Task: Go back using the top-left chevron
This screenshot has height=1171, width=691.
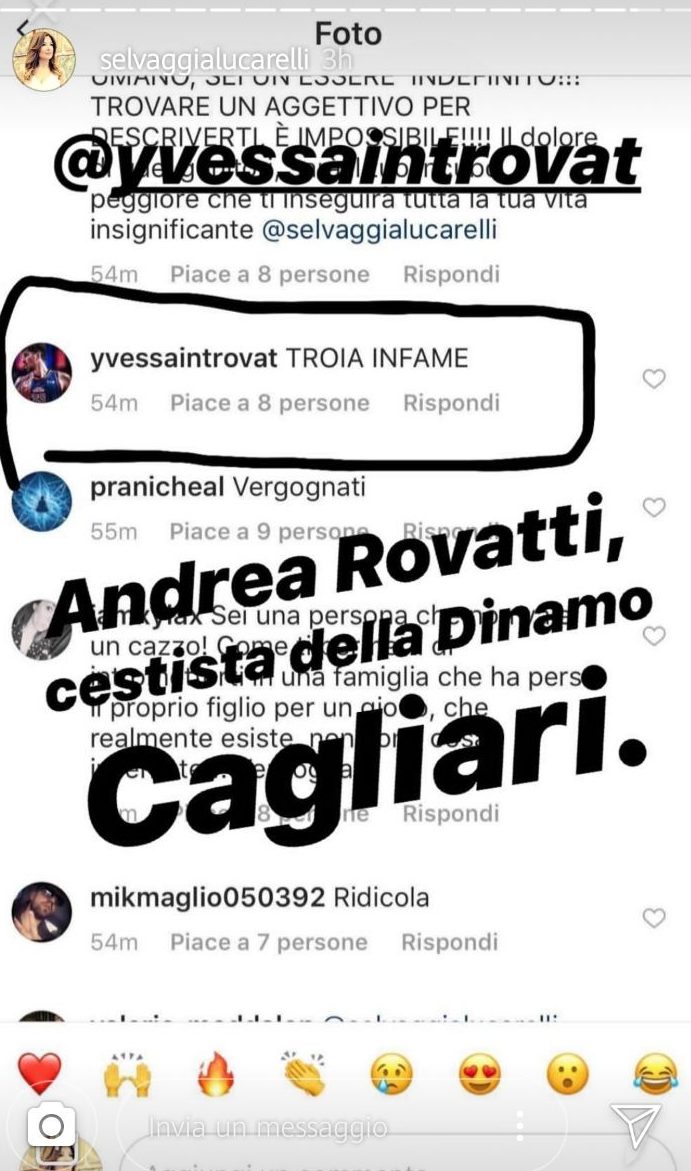Action: coord(22,28)
